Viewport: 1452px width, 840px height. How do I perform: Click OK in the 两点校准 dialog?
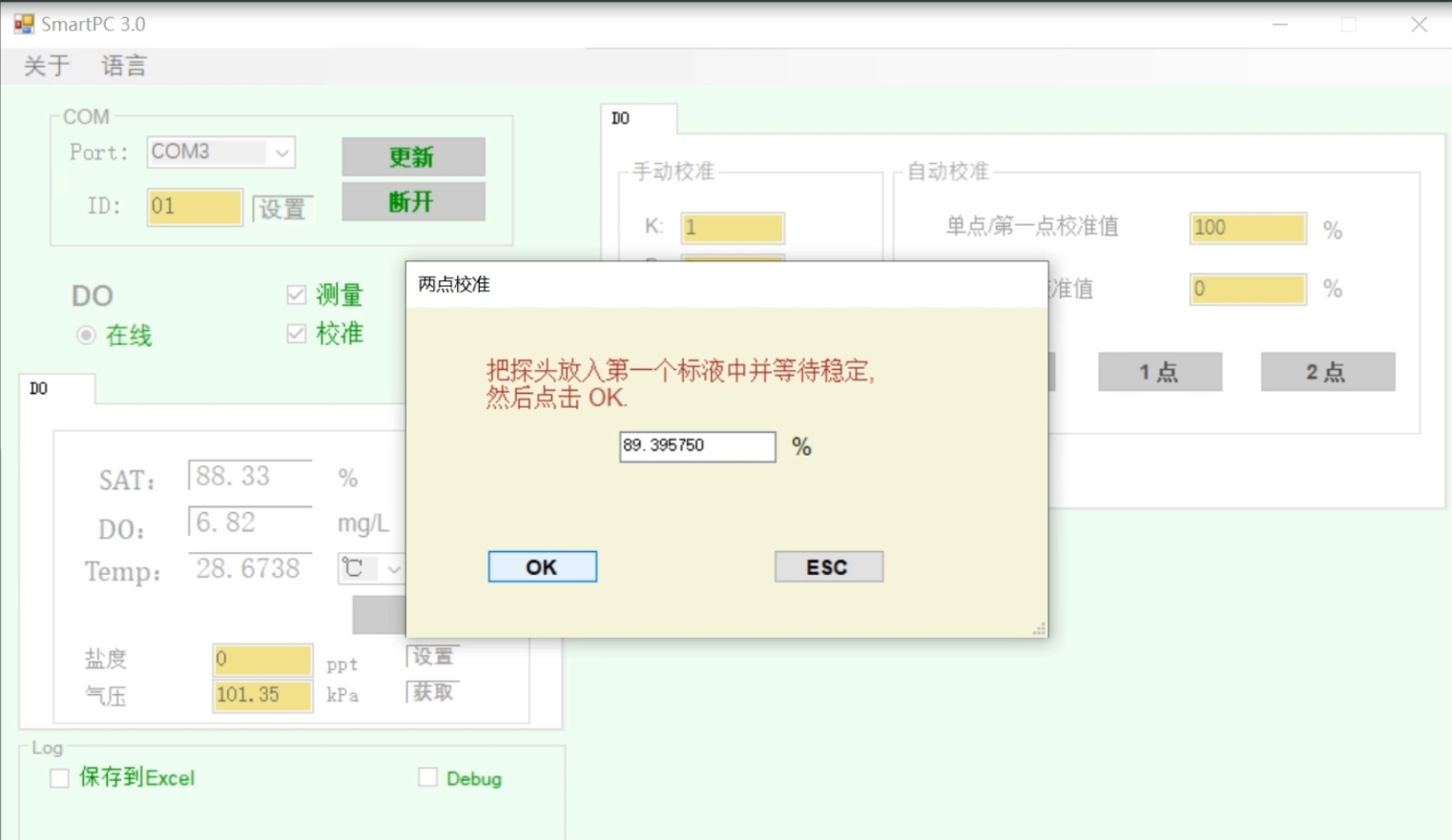543,567
